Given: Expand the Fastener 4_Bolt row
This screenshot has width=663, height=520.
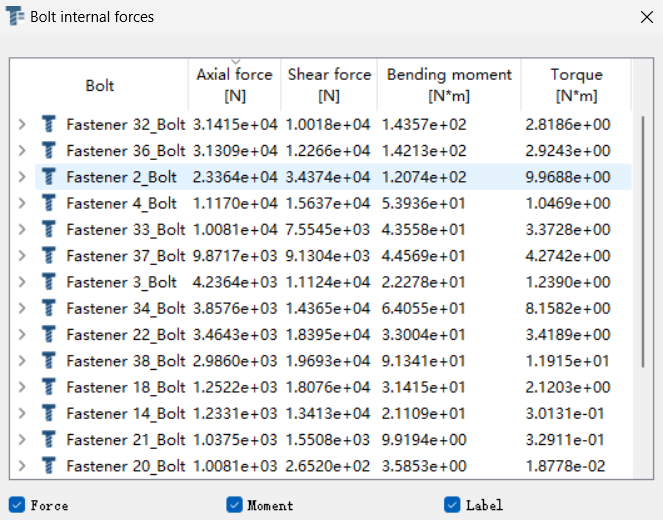Looking at the screenshot, I should 22,203.
